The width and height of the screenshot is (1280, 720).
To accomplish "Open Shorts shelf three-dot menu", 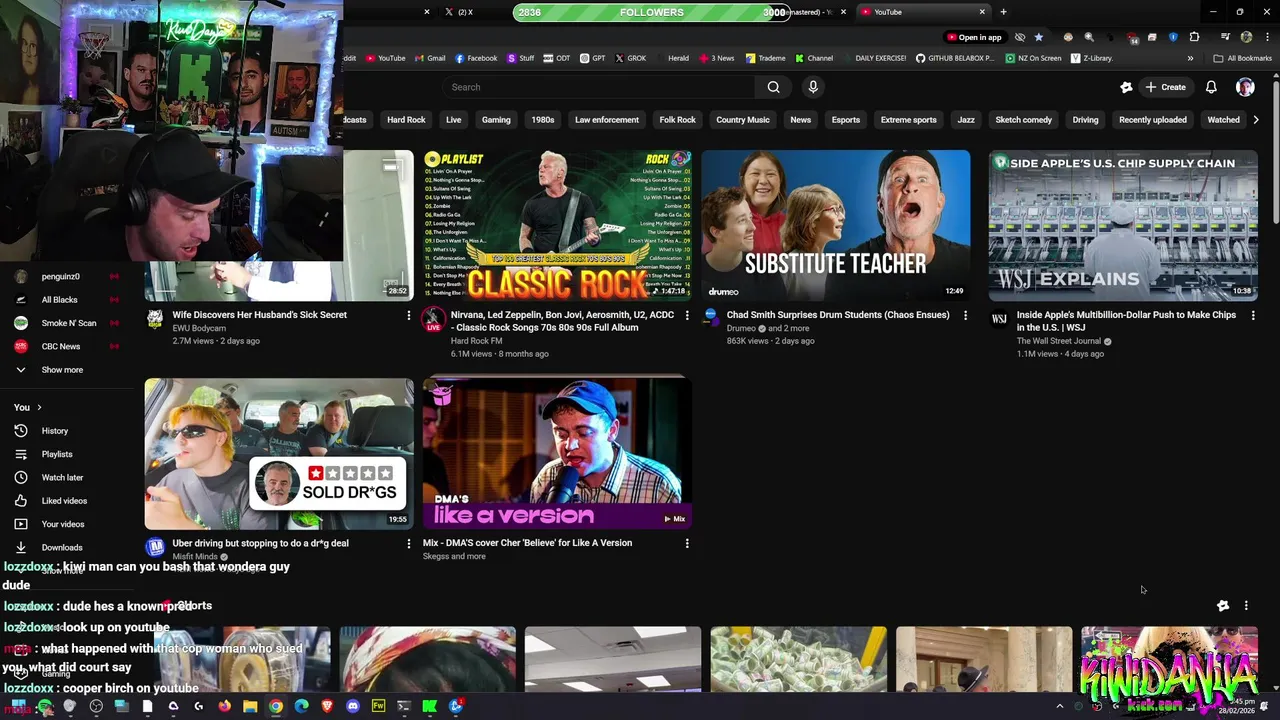I will click(1246, 605).
